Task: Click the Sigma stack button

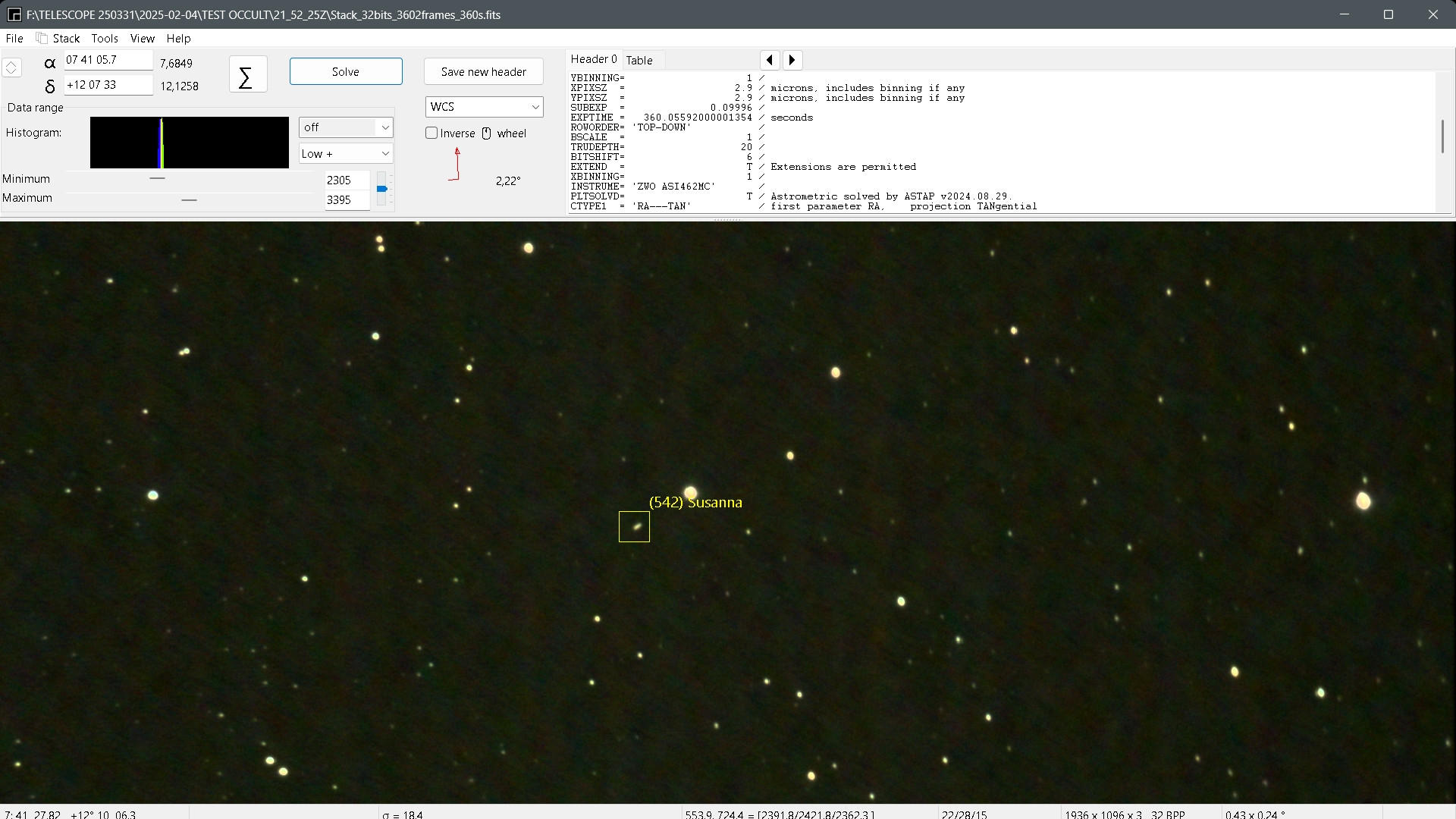Action: (247, 74)
